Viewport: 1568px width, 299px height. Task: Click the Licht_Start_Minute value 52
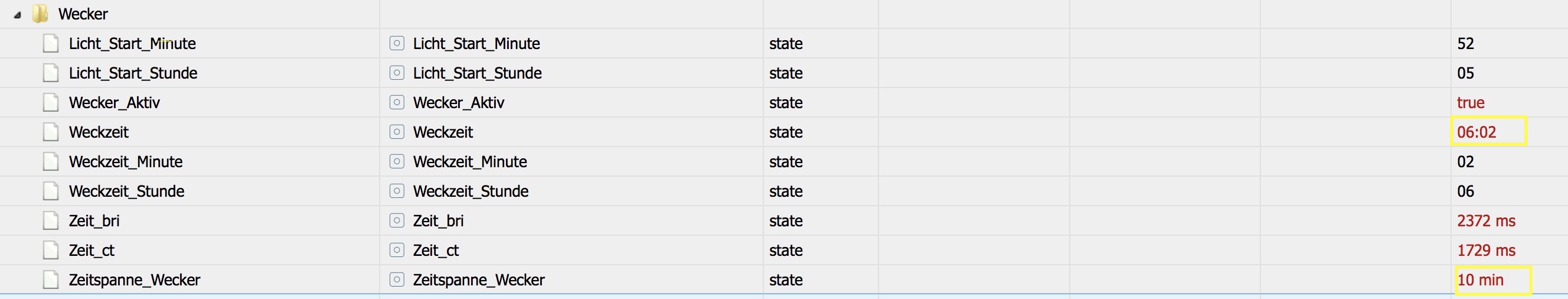[1466, 43]
